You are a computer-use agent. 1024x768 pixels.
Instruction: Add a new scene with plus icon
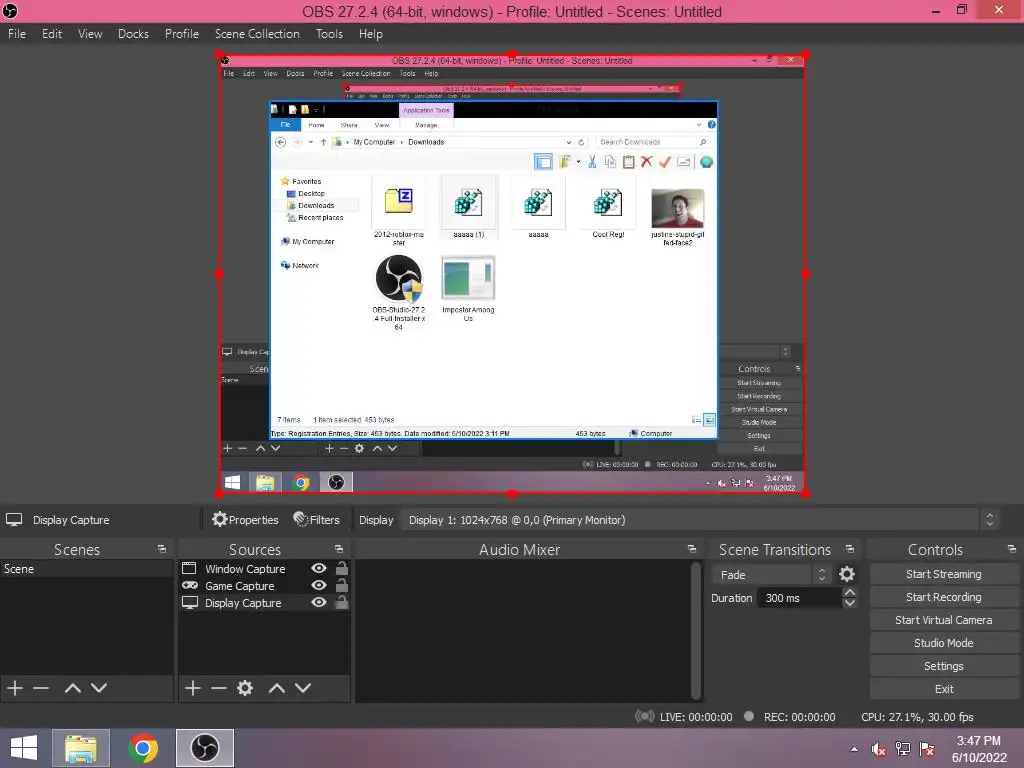click(15, 688)
